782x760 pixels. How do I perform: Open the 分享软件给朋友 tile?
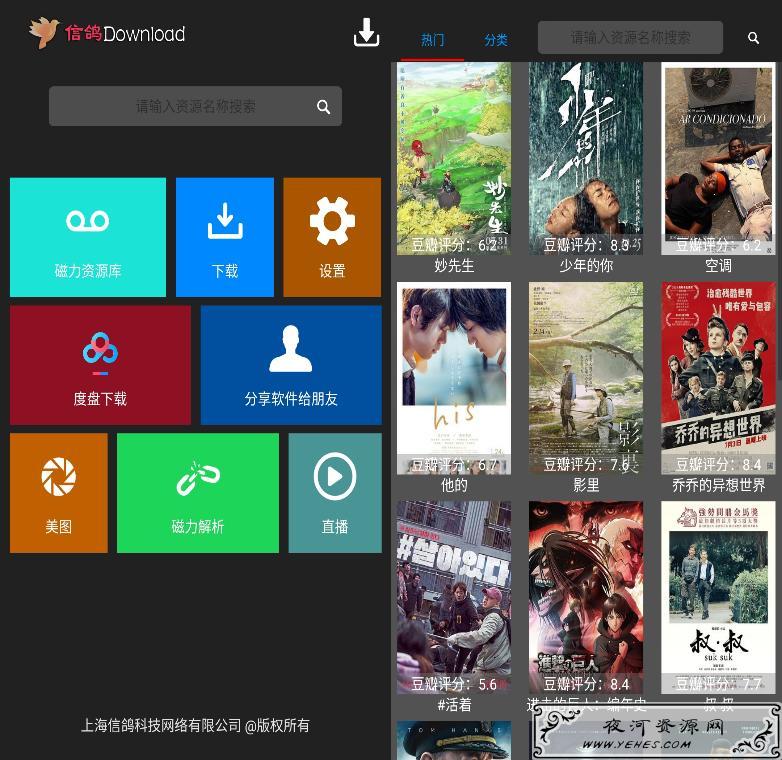click(291, 365)
